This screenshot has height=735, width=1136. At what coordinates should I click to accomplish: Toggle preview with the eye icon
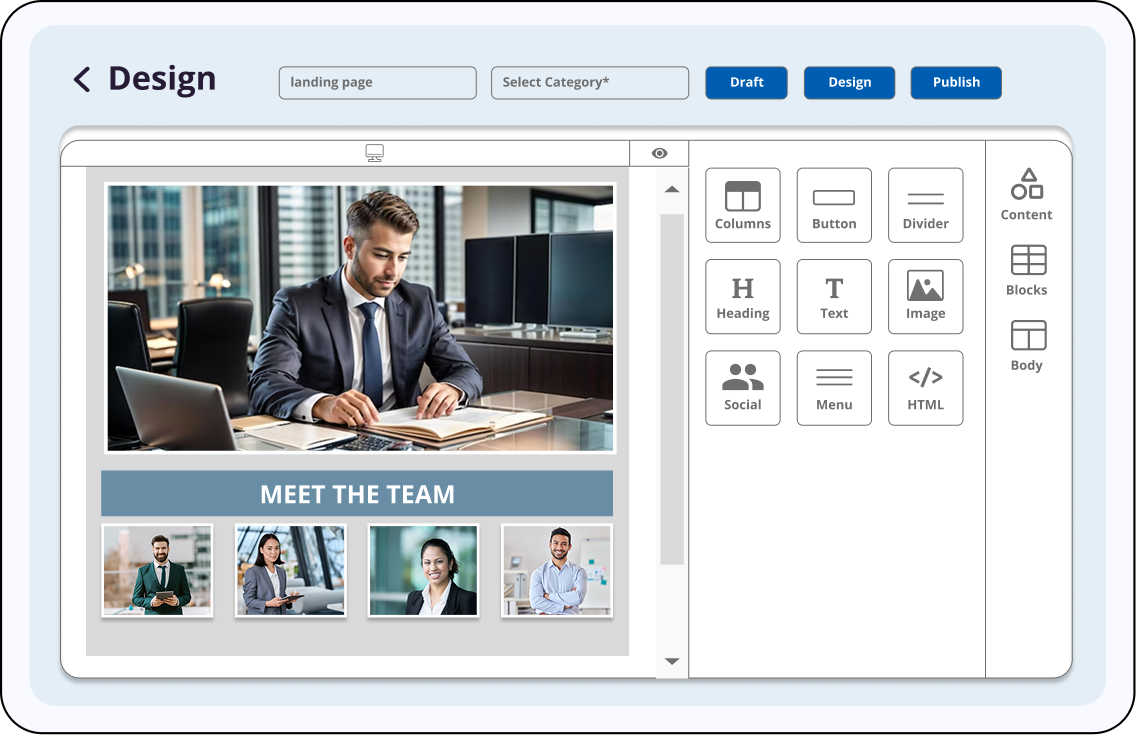click(x=659, y=153)
